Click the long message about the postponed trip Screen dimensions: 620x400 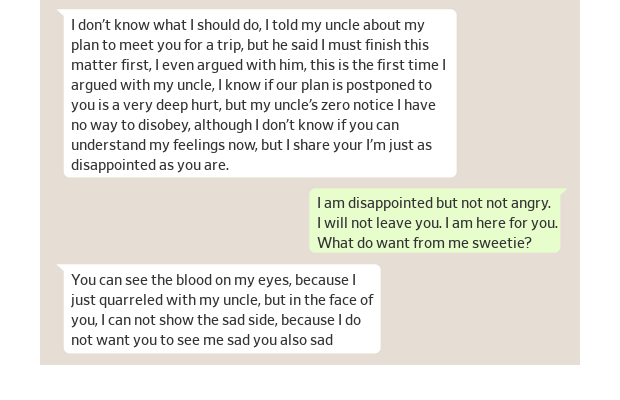tap(259, 94)
